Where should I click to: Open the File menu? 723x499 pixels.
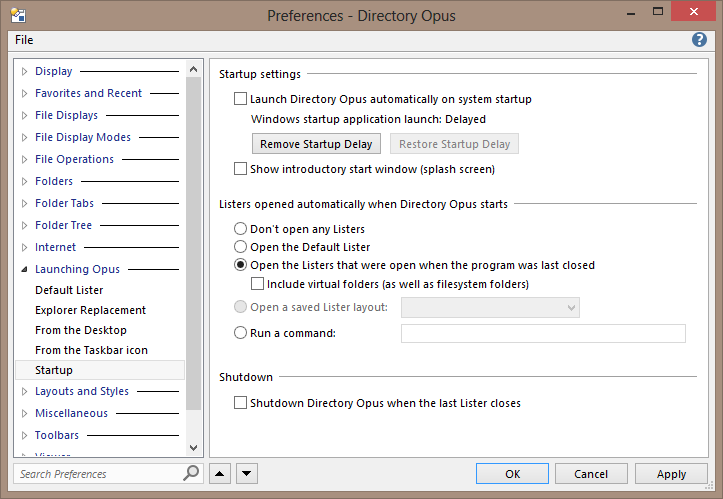24,40
